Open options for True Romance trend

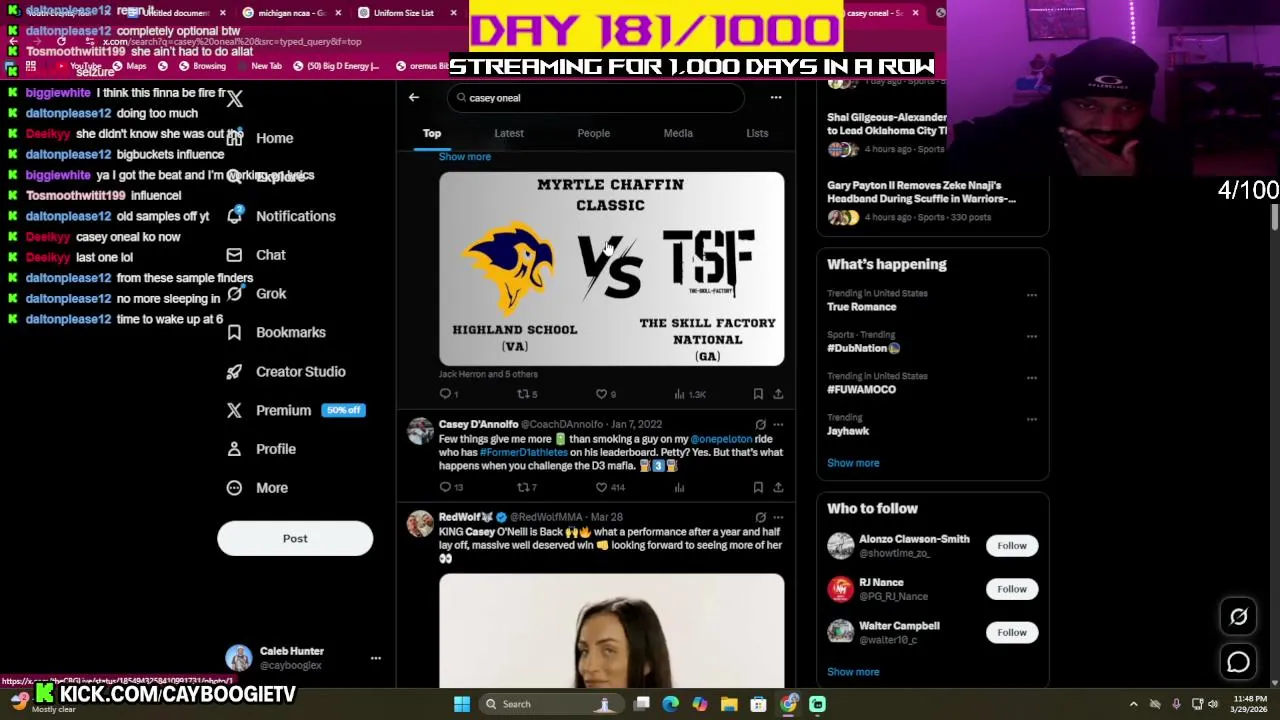click(x=1032, y=295)
